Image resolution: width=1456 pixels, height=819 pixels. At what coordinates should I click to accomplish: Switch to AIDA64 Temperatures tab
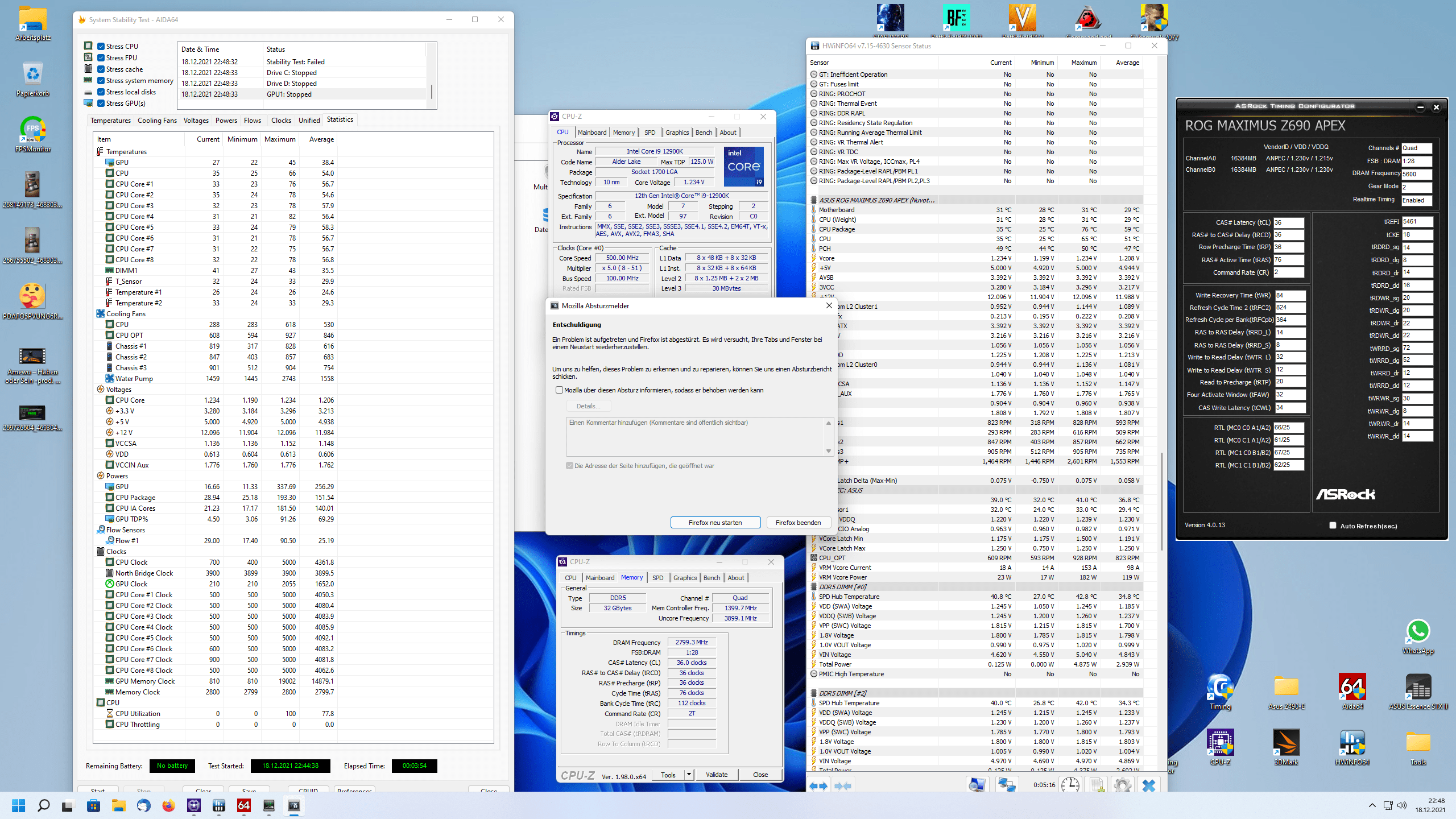pos(110,121)
